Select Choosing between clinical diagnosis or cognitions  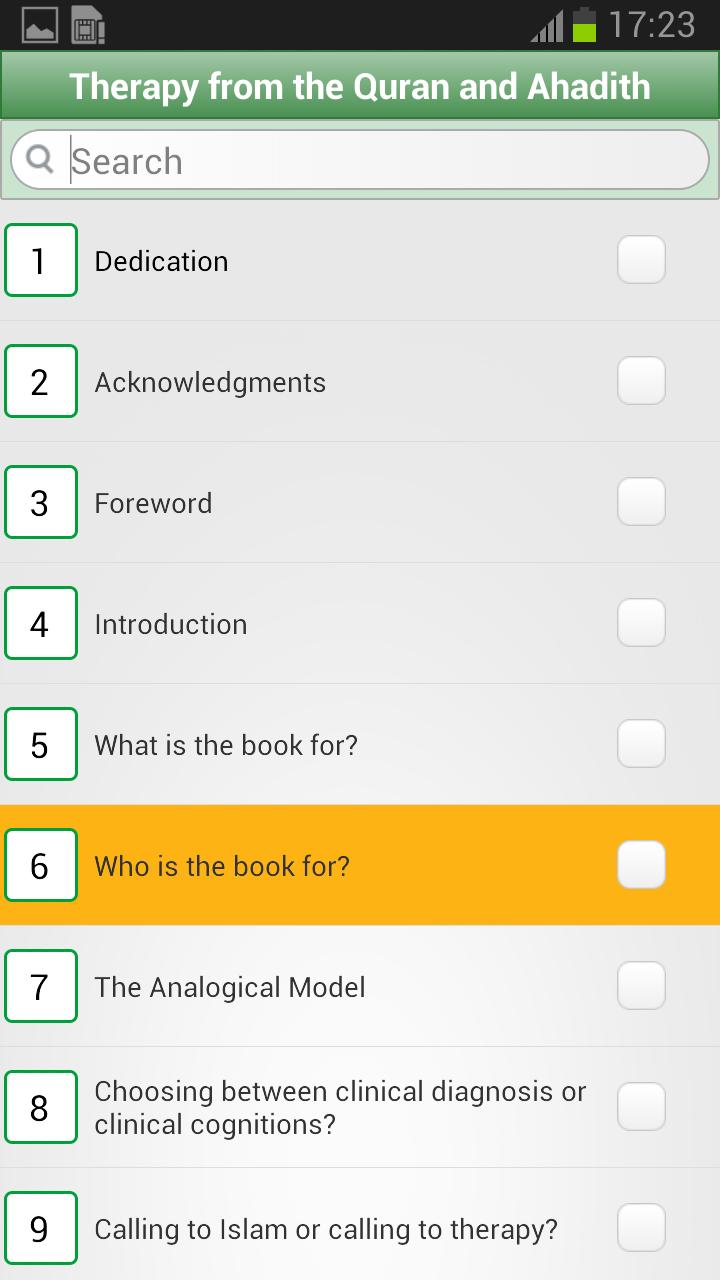[340, 1108]
